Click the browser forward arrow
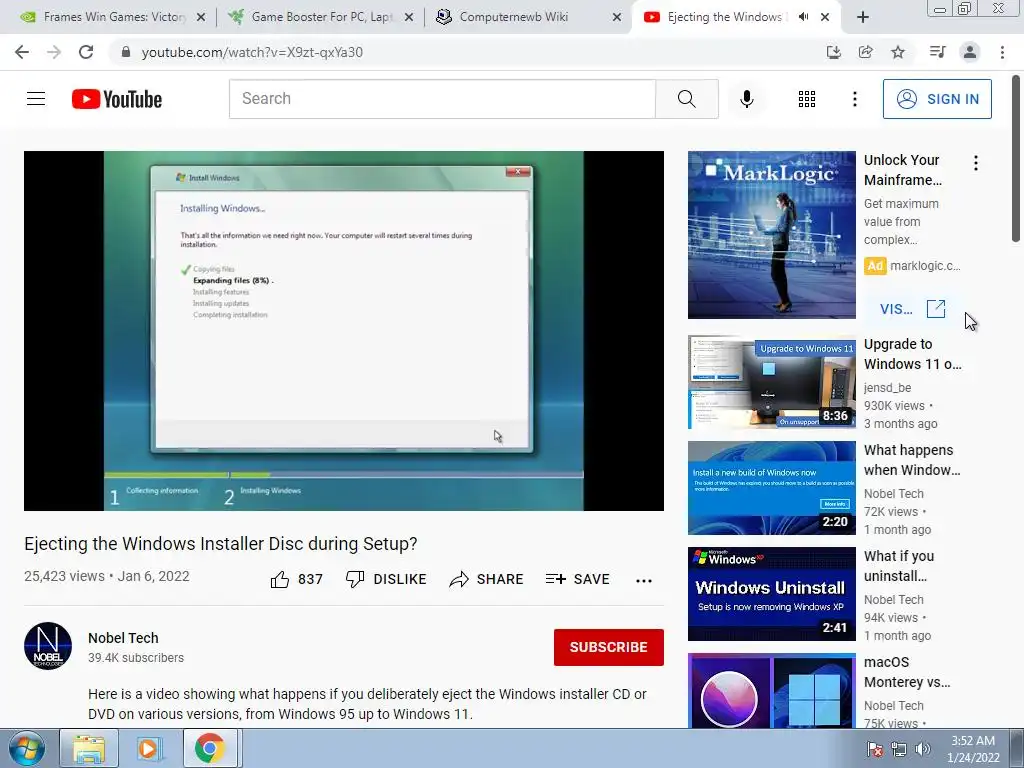This screenshot has height=768, width=1024. [54, 52]
